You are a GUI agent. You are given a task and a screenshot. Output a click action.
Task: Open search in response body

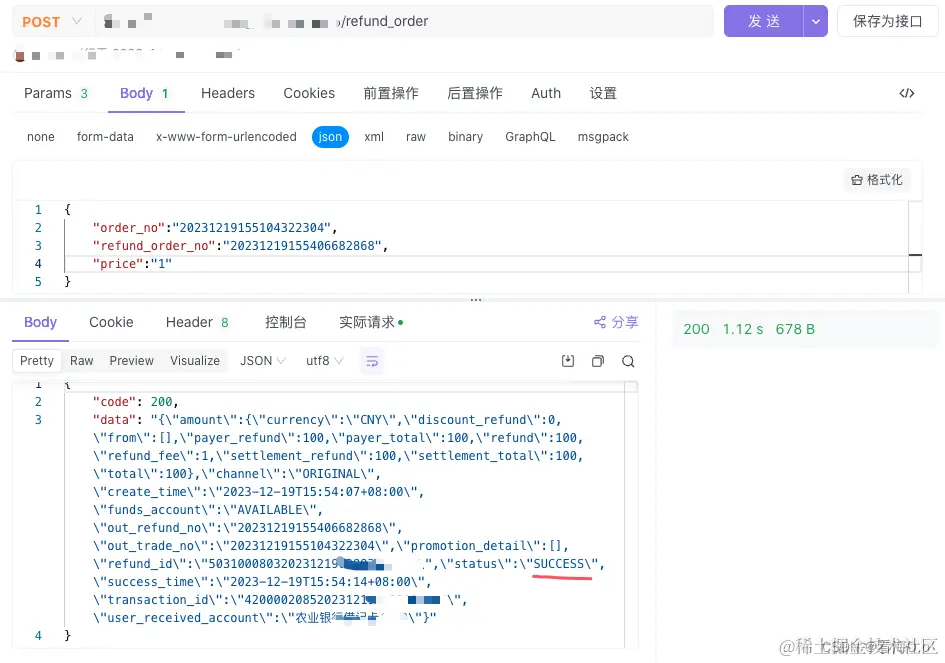(628, 361)
